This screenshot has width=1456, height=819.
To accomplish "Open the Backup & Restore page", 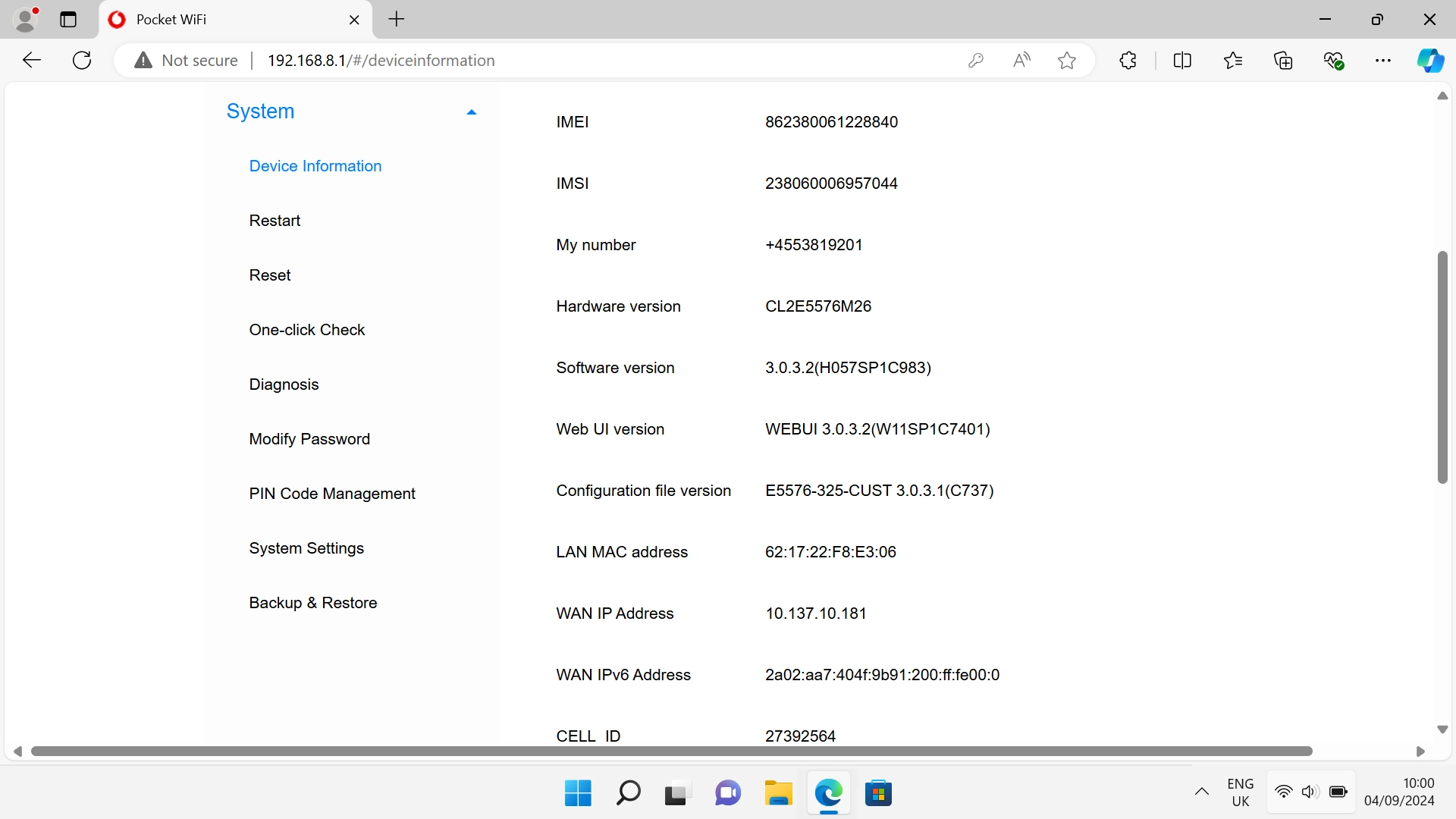I will (312, 603).
